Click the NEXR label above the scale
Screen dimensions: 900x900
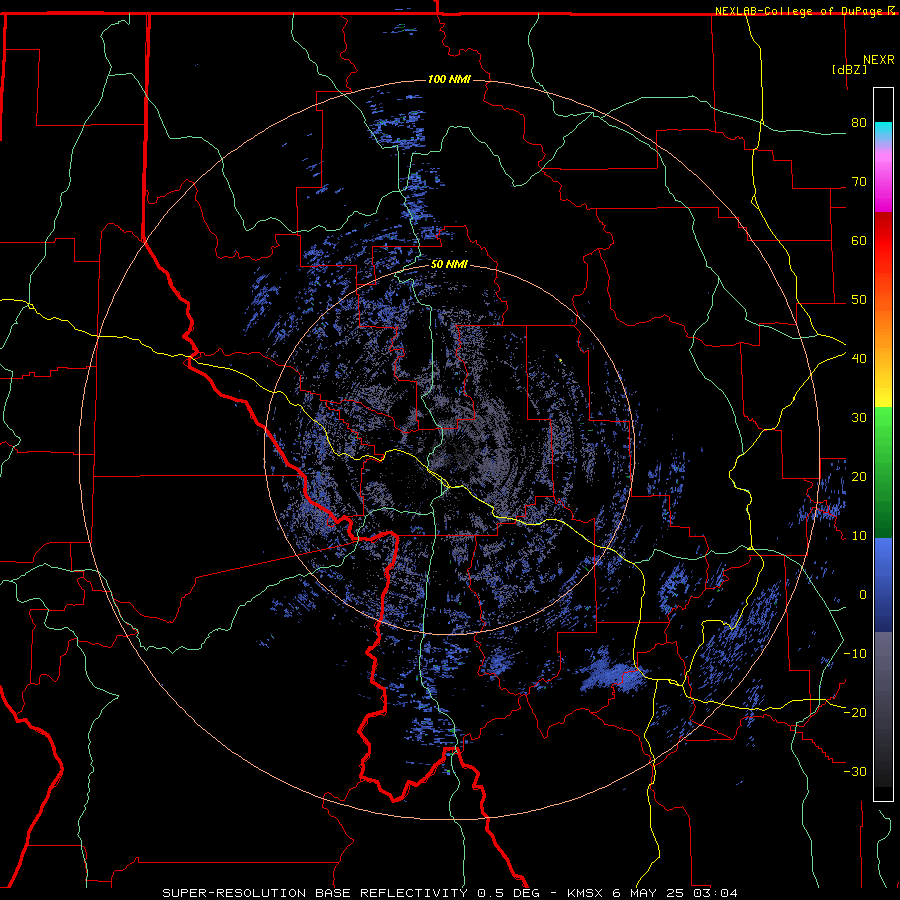coord(879,60)
